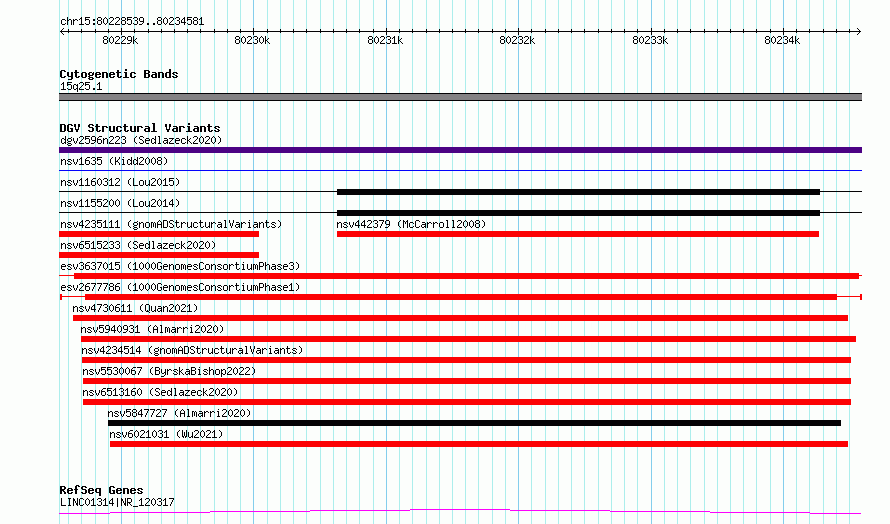The image size is (890, 524).
Task: Click the black nsv5847727 variant bar
Action: (475, 423)
